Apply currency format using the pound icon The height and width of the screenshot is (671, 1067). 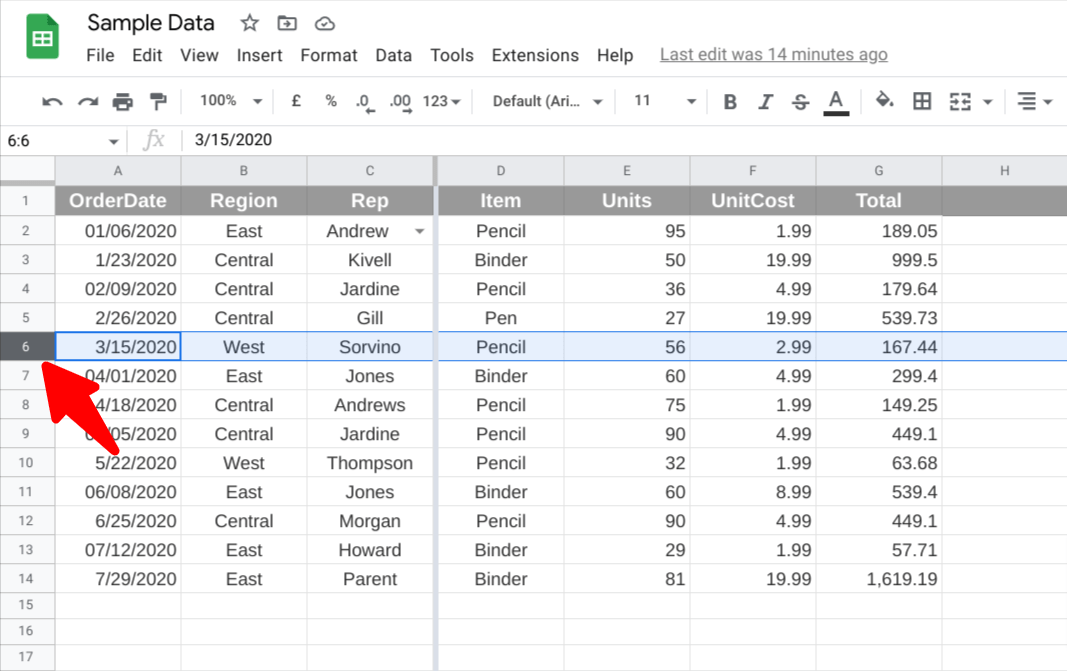295,101
